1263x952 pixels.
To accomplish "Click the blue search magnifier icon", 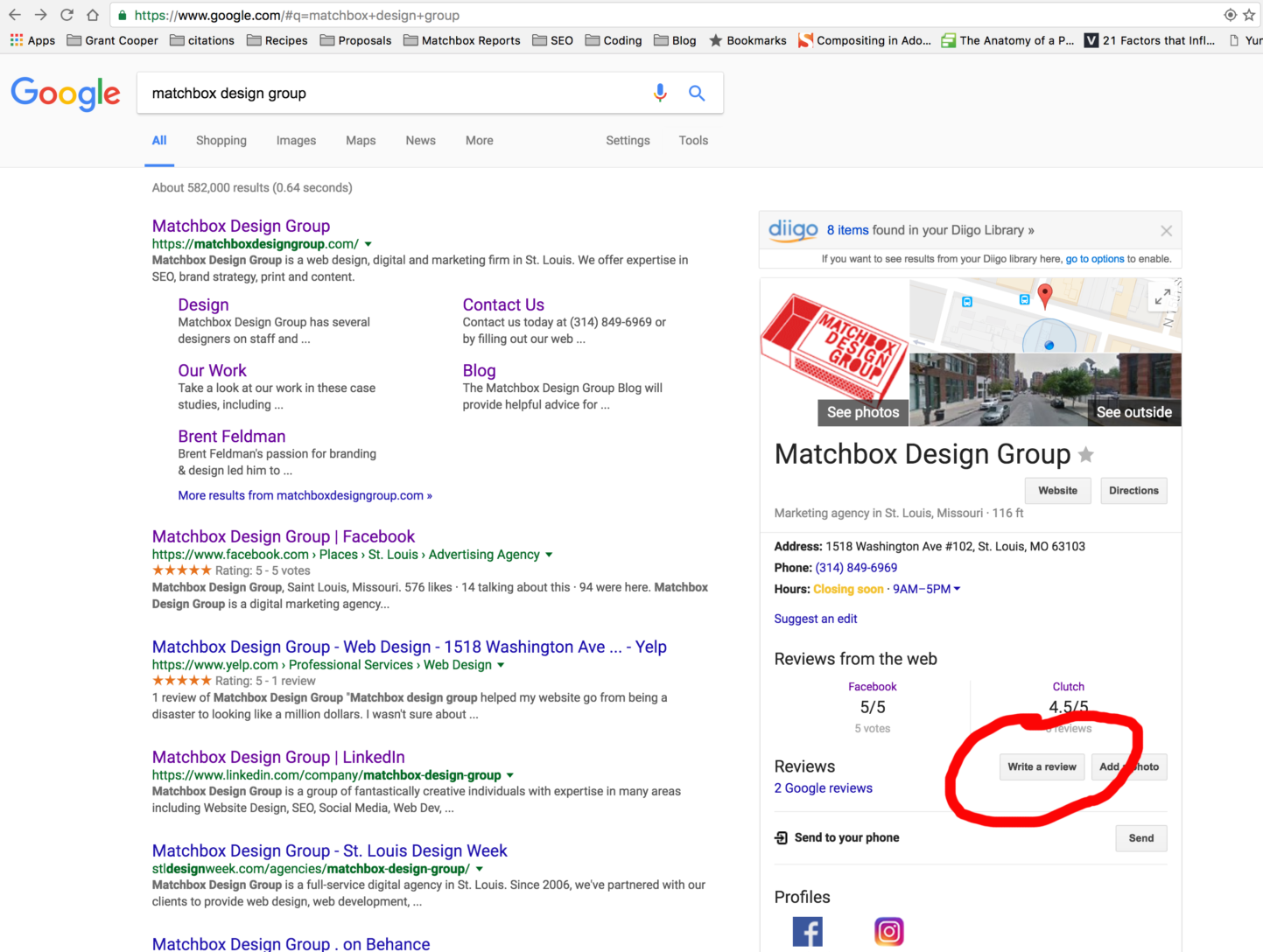I will tap(697, 93).
